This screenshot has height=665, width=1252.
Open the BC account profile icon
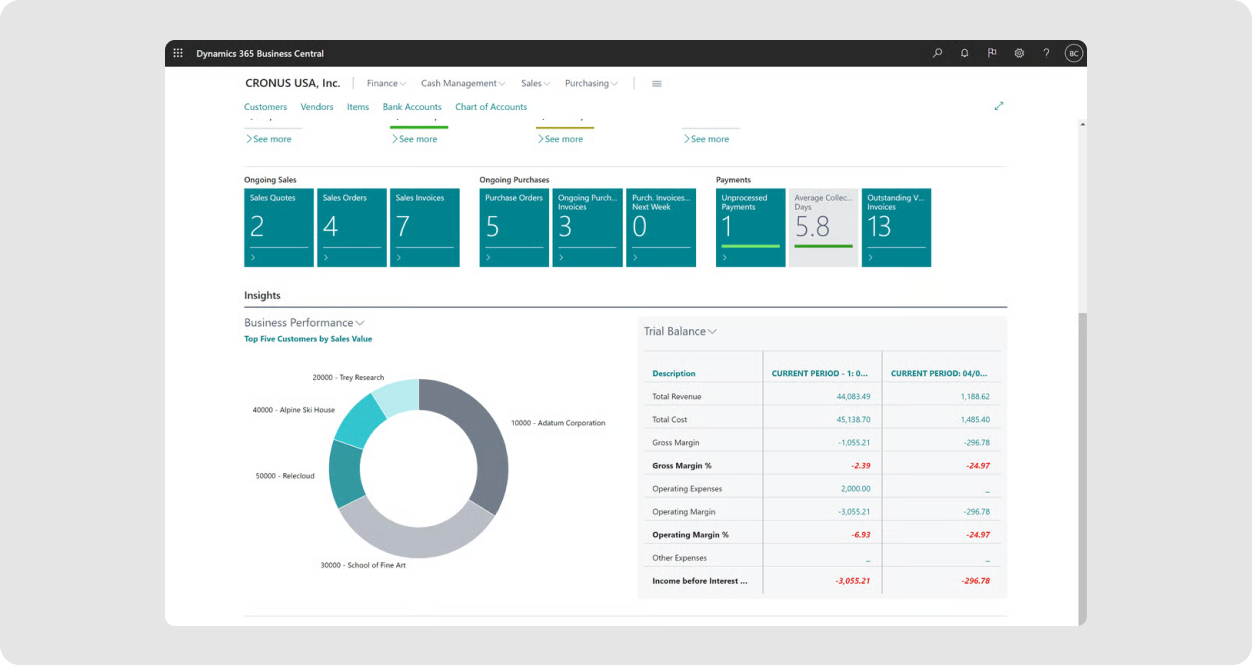[1073, 53]
